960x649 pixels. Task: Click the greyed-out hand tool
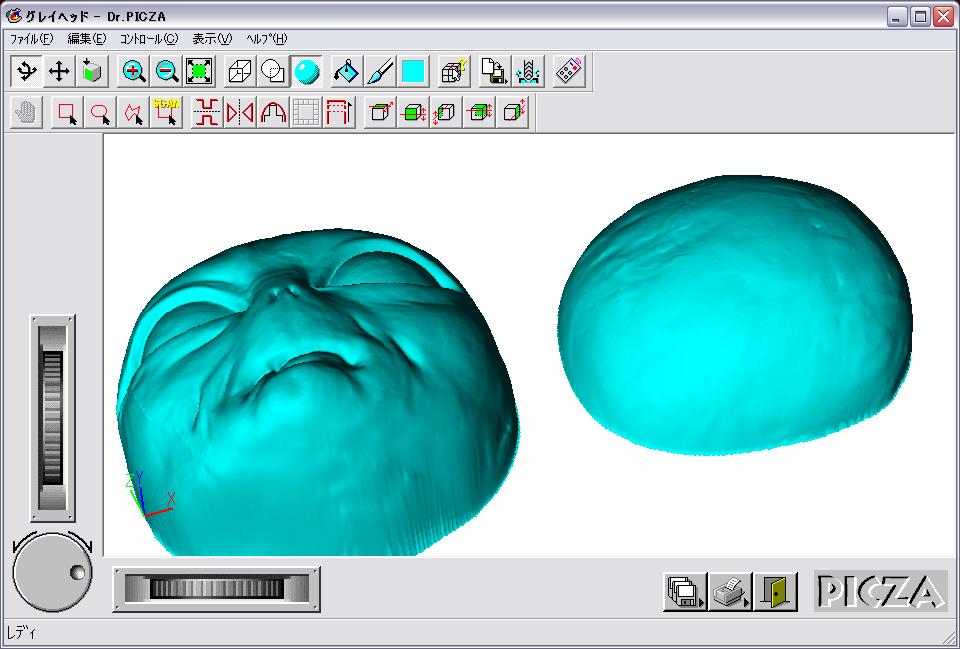(x=26, y=113)
